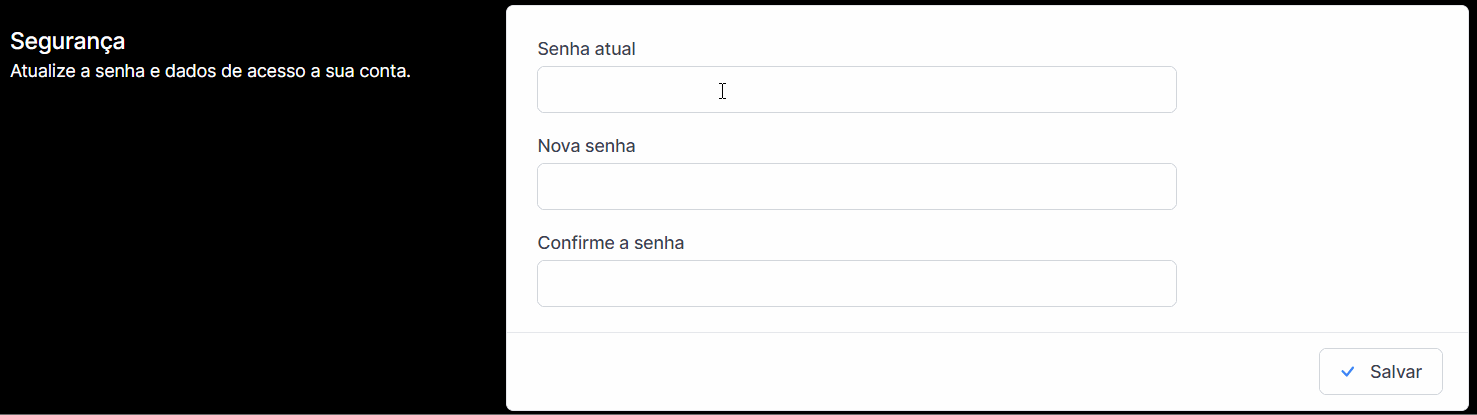This screenshot has height=415, width=1477.
Task: Click the word "Atualize" in the description
Action: (x=40, y=72)
